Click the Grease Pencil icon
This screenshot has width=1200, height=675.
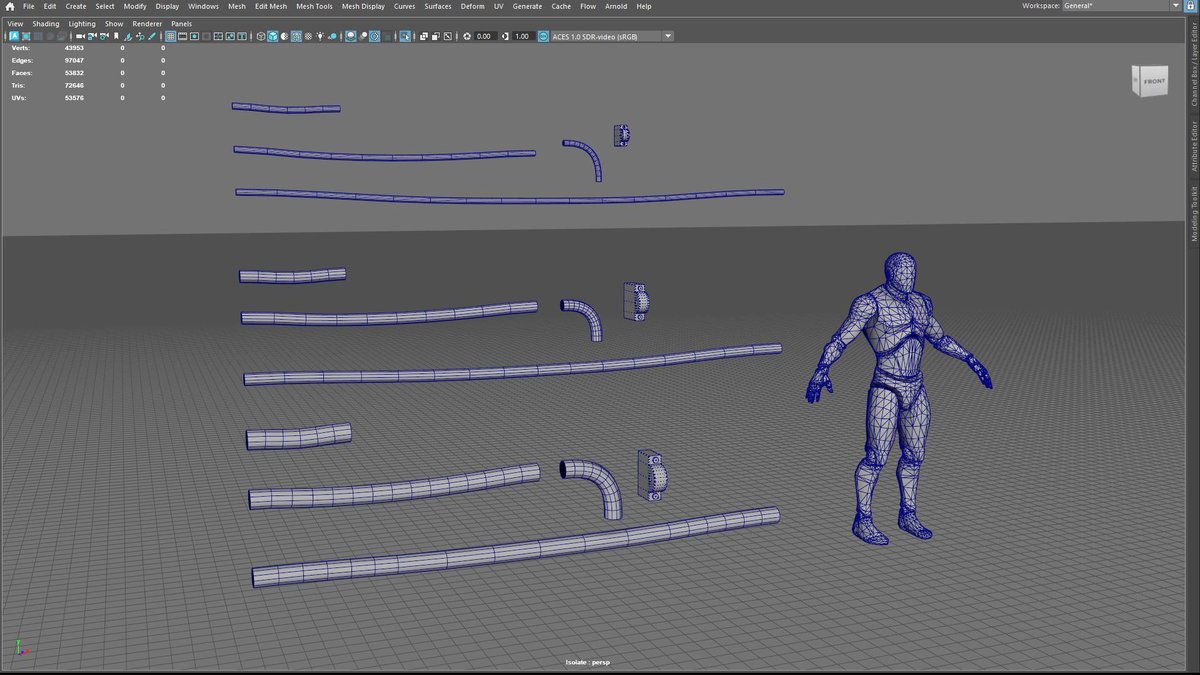click(x=152, y=36)
